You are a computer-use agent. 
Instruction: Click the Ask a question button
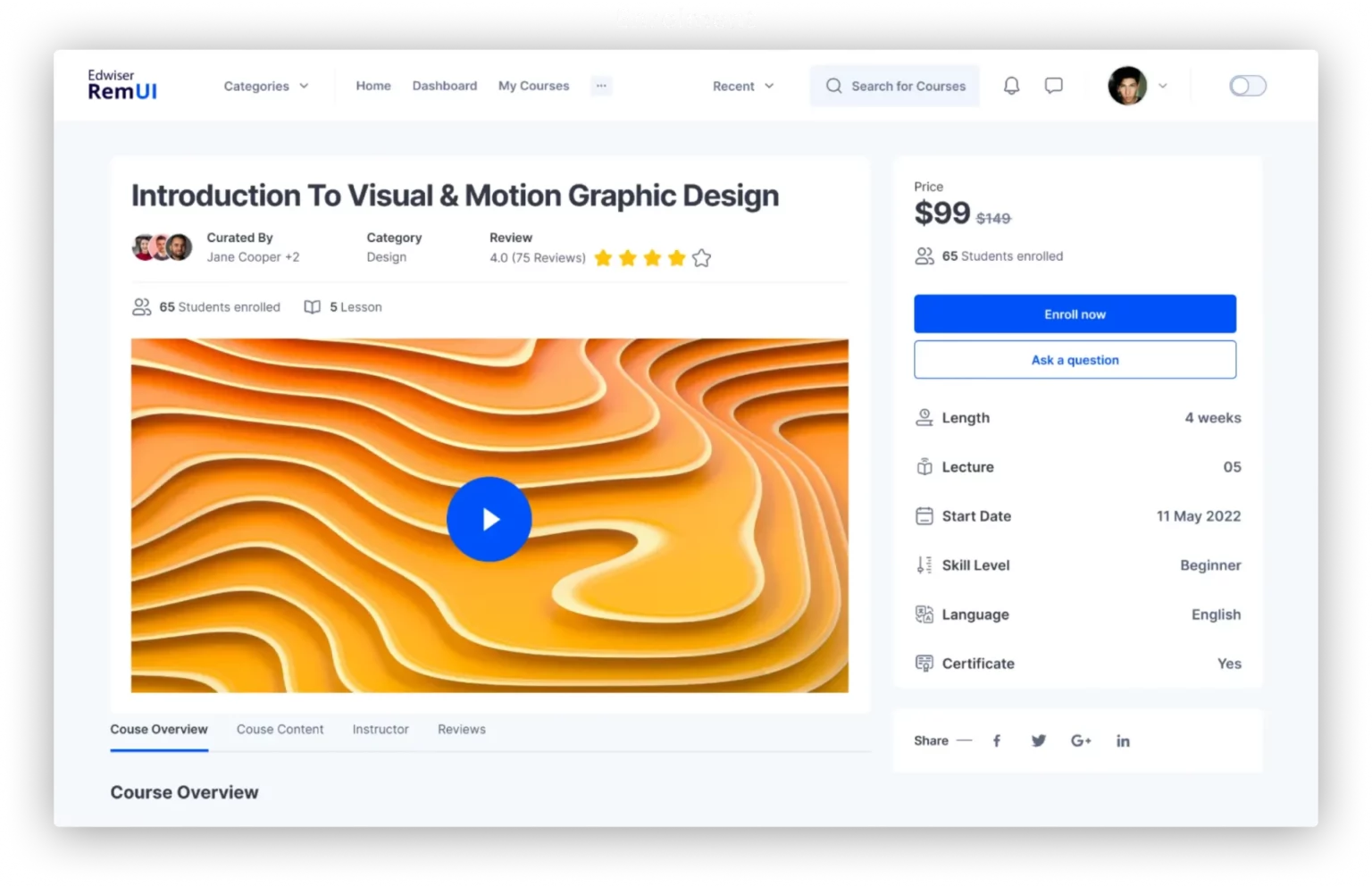click(1075, 360)
